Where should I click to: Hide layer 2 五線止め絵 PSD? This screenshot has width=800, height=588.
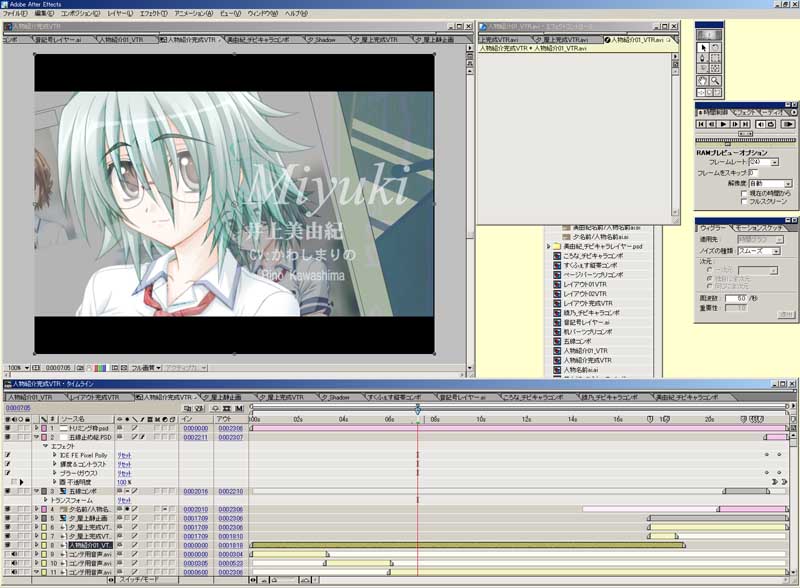tap(7, 437)
